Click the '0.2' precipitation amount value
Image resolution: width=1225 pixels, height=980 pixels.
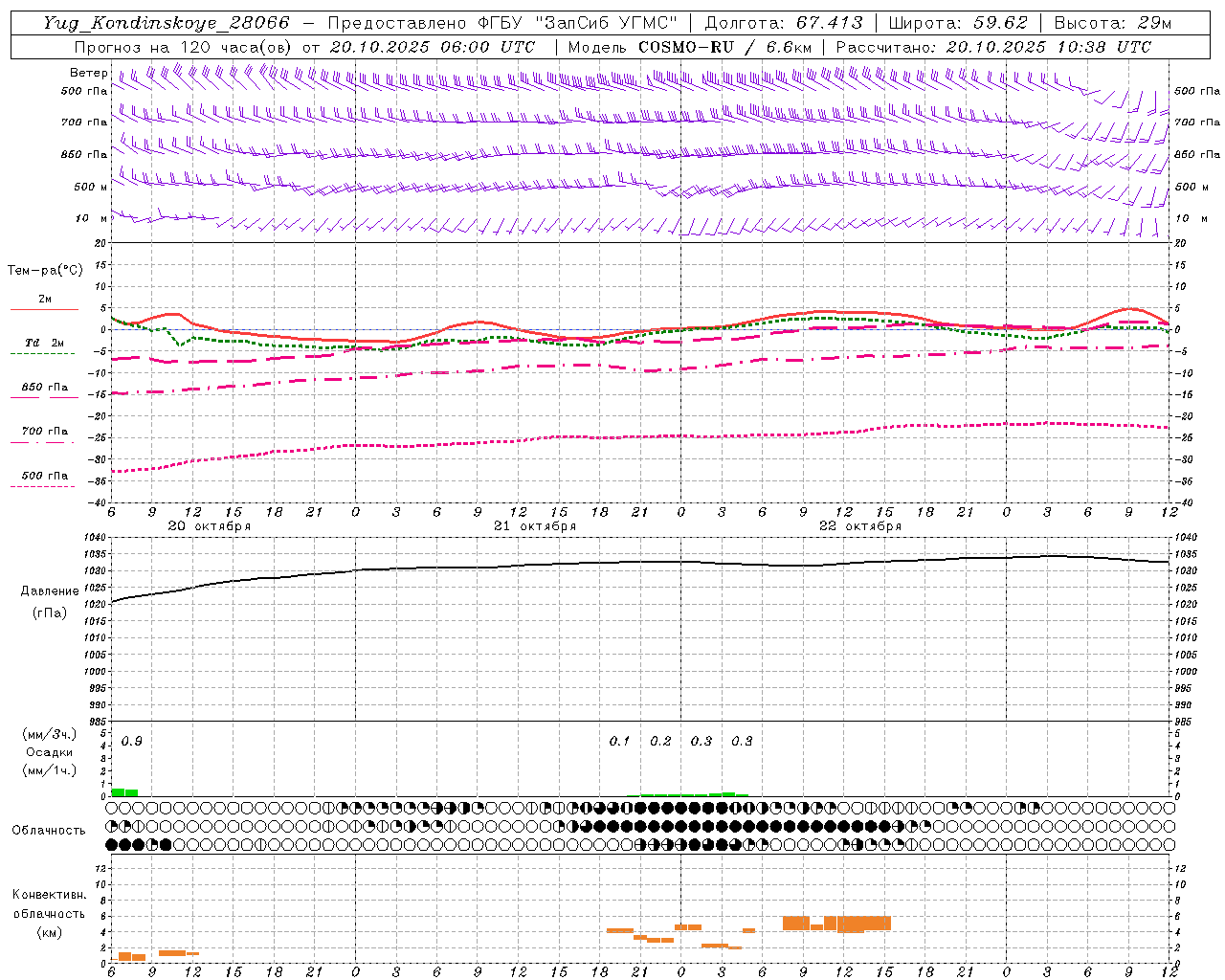[660, 741]
